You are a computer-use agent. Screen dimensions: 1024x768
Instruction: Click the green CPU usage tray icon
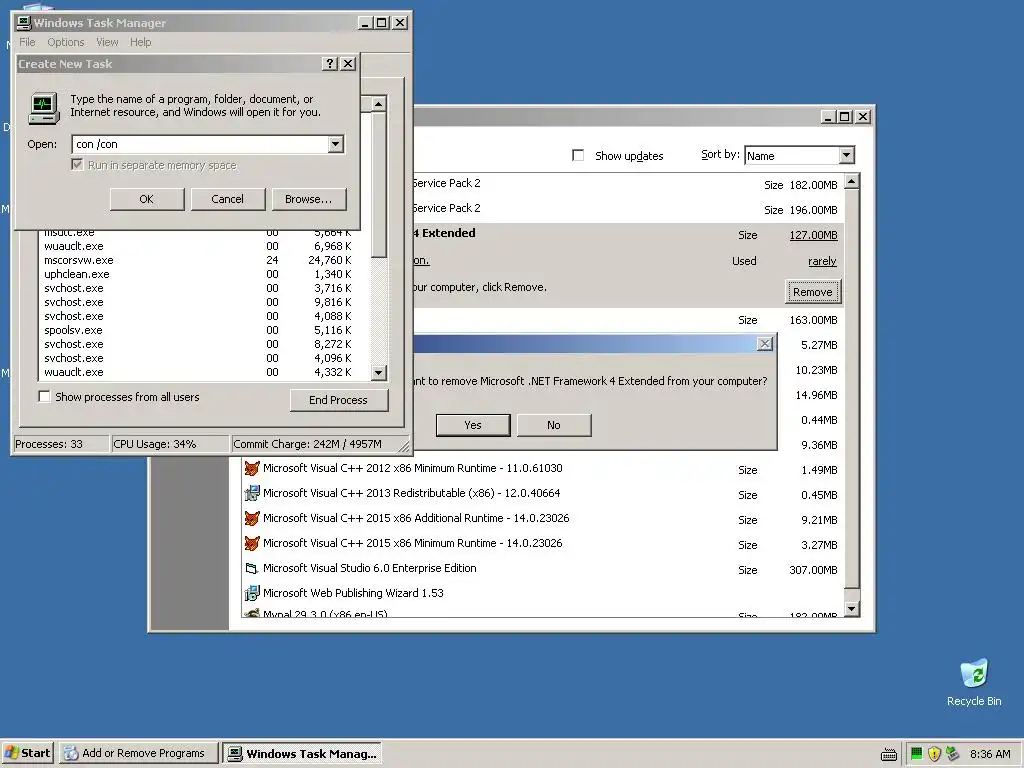click(x=916, y=754)
